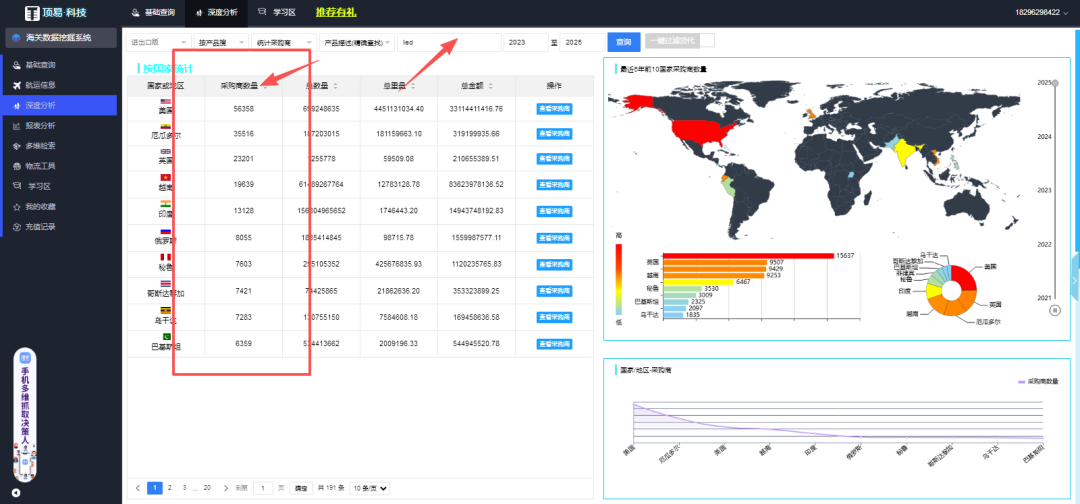Switch to the 学习区 top tab
The width and height of the screenshot is (1080, 504).
276,12
